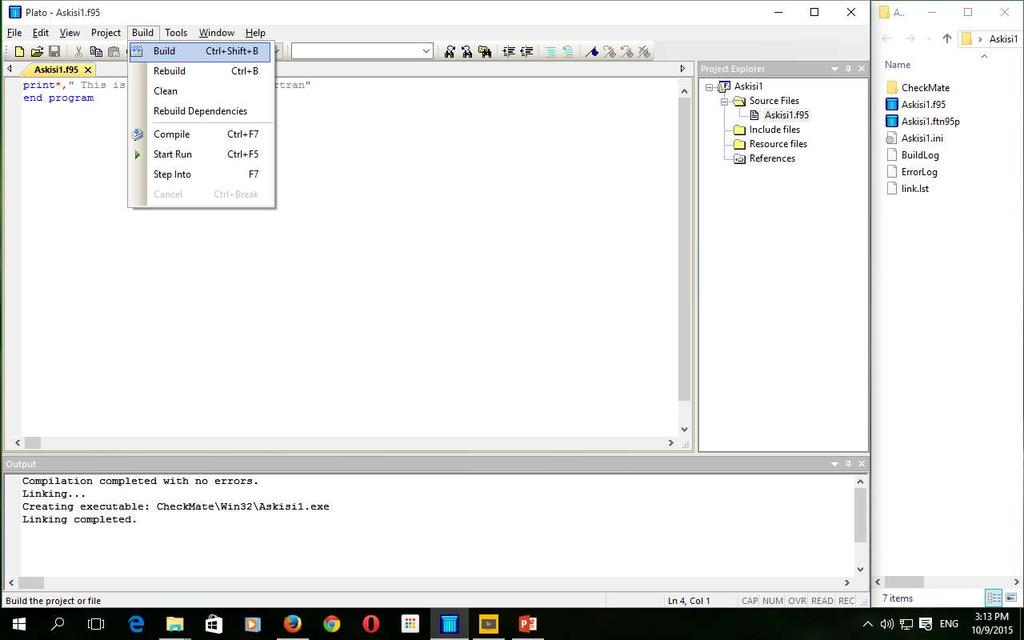Show hidden system tray icons chevron
1024x640 pixels.
[867, 624]
